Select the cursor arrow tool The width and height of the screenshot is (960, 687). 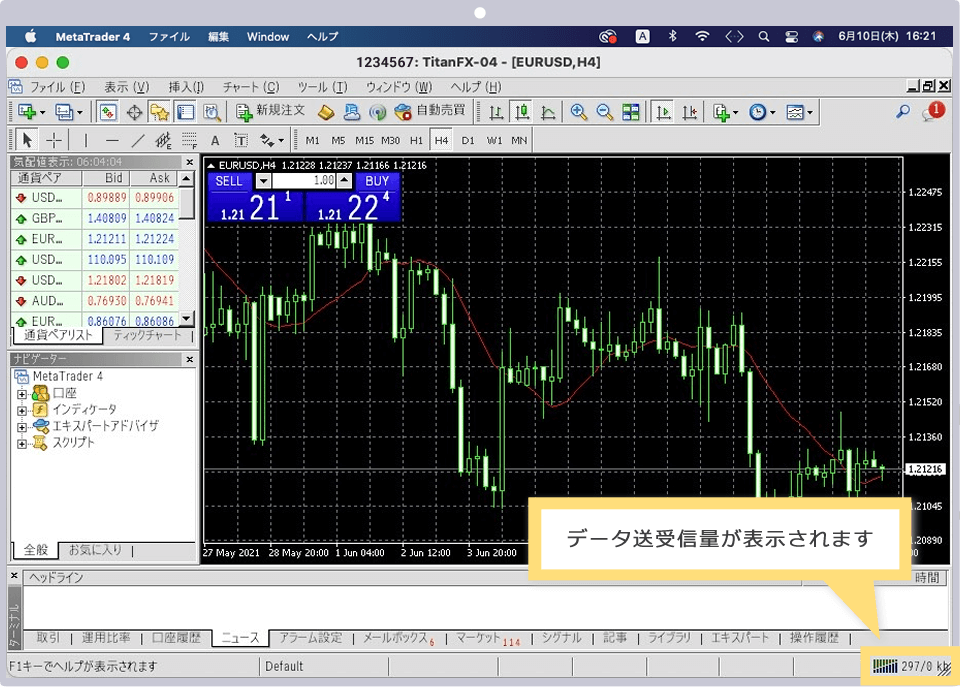pyautogui.click(x=26, y=140)
